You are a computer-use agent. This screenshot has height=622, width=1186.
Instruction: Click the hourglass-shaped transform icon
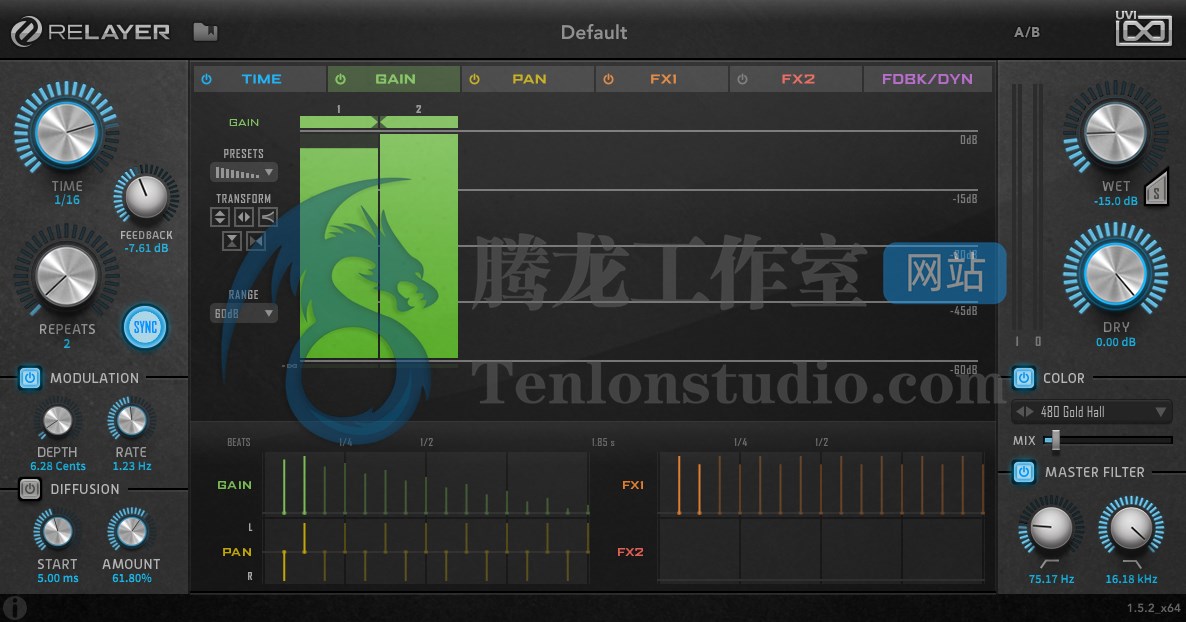click(231, 241)
